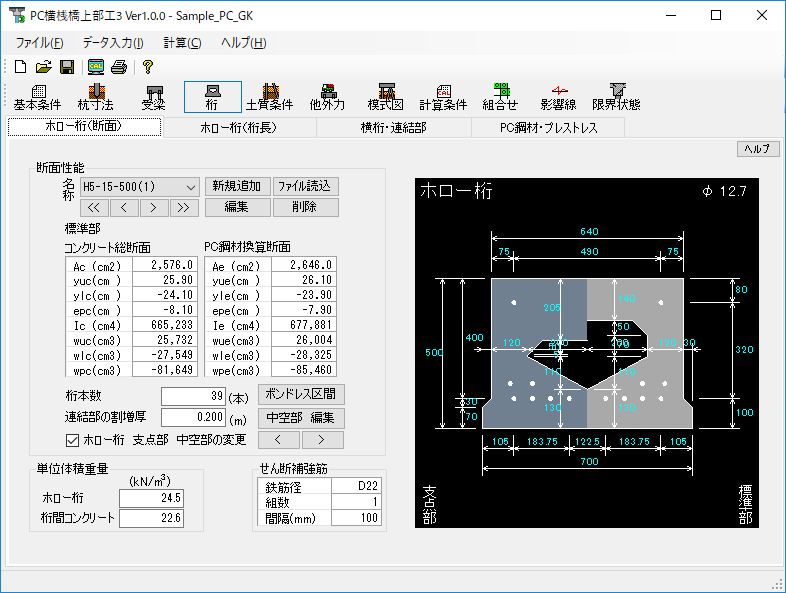Click the 編集 button
The height and width of the screenshot is (593, 786).
(x=238, y=207)
